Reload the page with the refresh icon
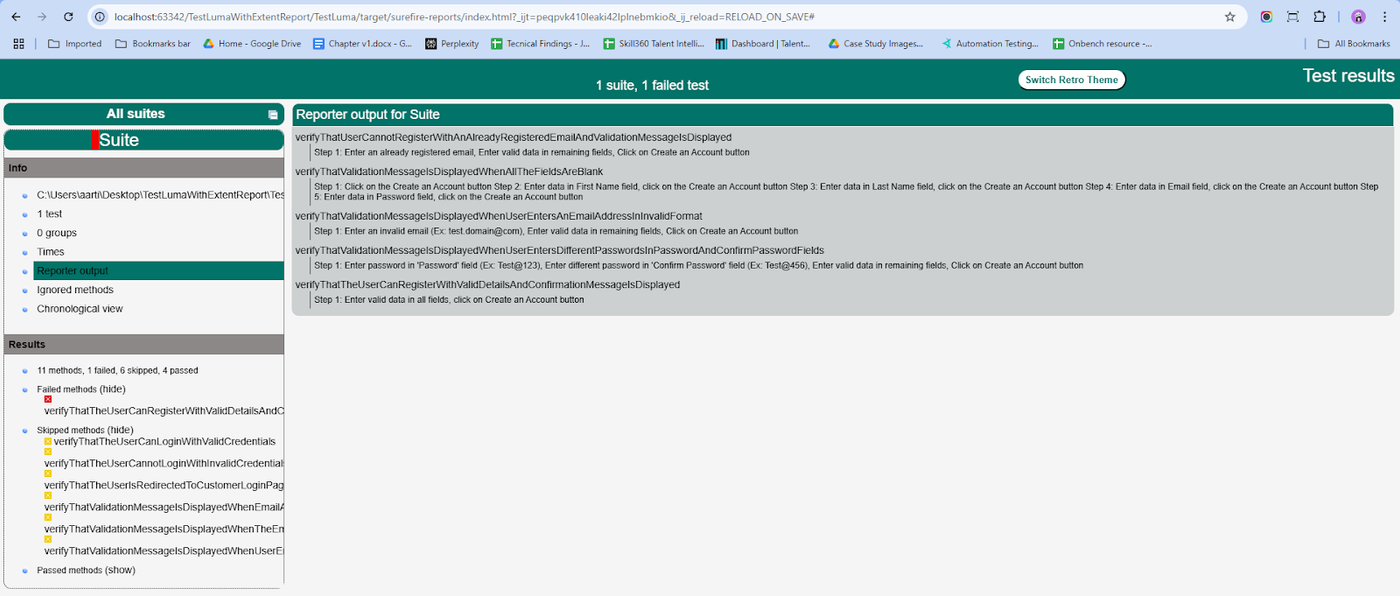 click(x=68, y=17)
